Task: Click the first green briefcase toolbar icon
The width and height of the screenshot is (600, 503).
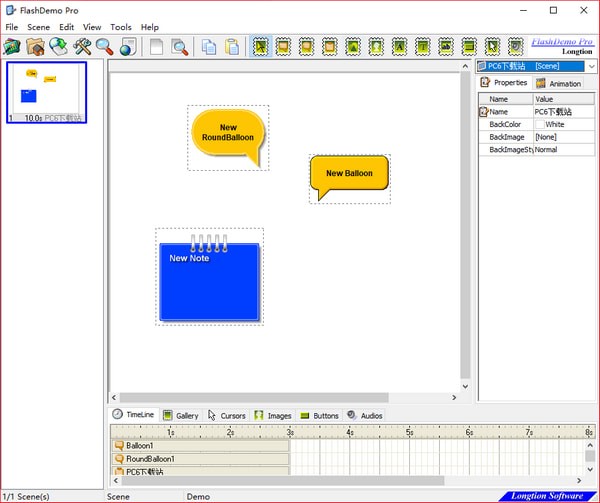Action: pos(12,46)
